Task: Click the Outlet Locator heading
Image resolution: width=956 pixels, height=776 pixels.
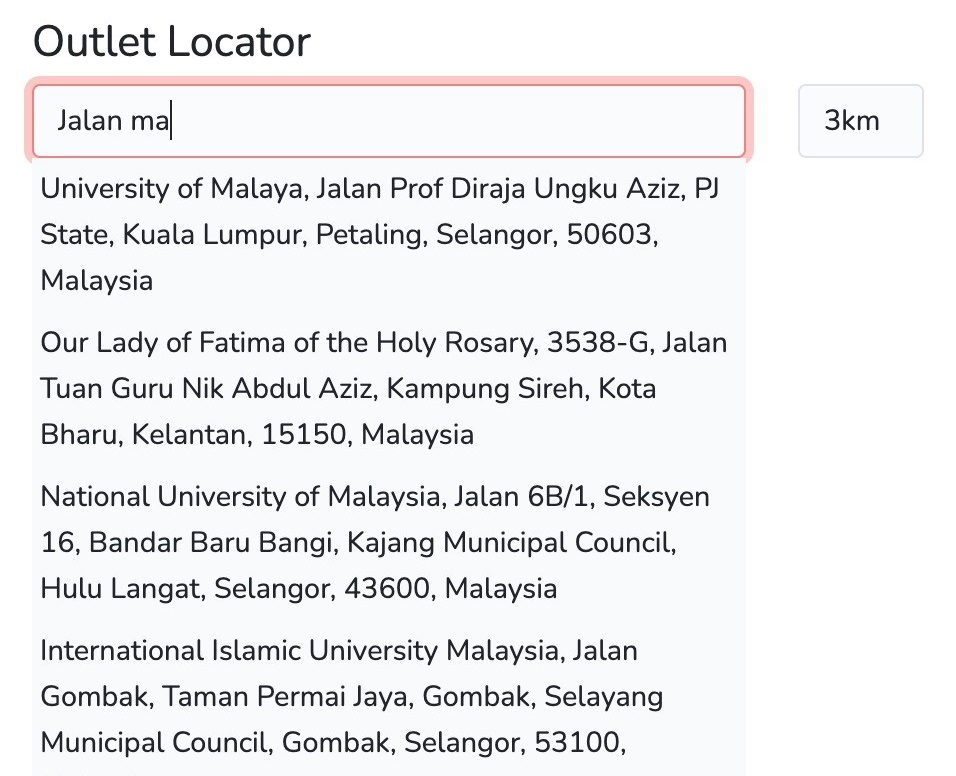Action: 172,41
